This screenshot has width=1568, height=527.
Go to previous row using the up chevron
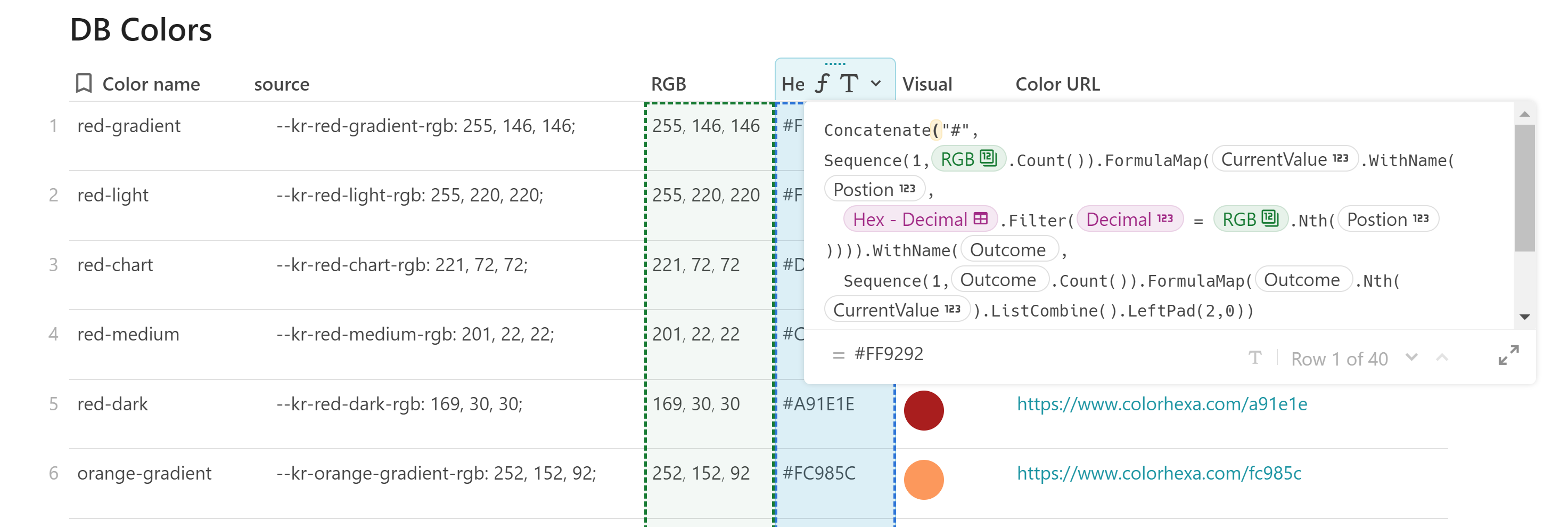[1441, 358]
